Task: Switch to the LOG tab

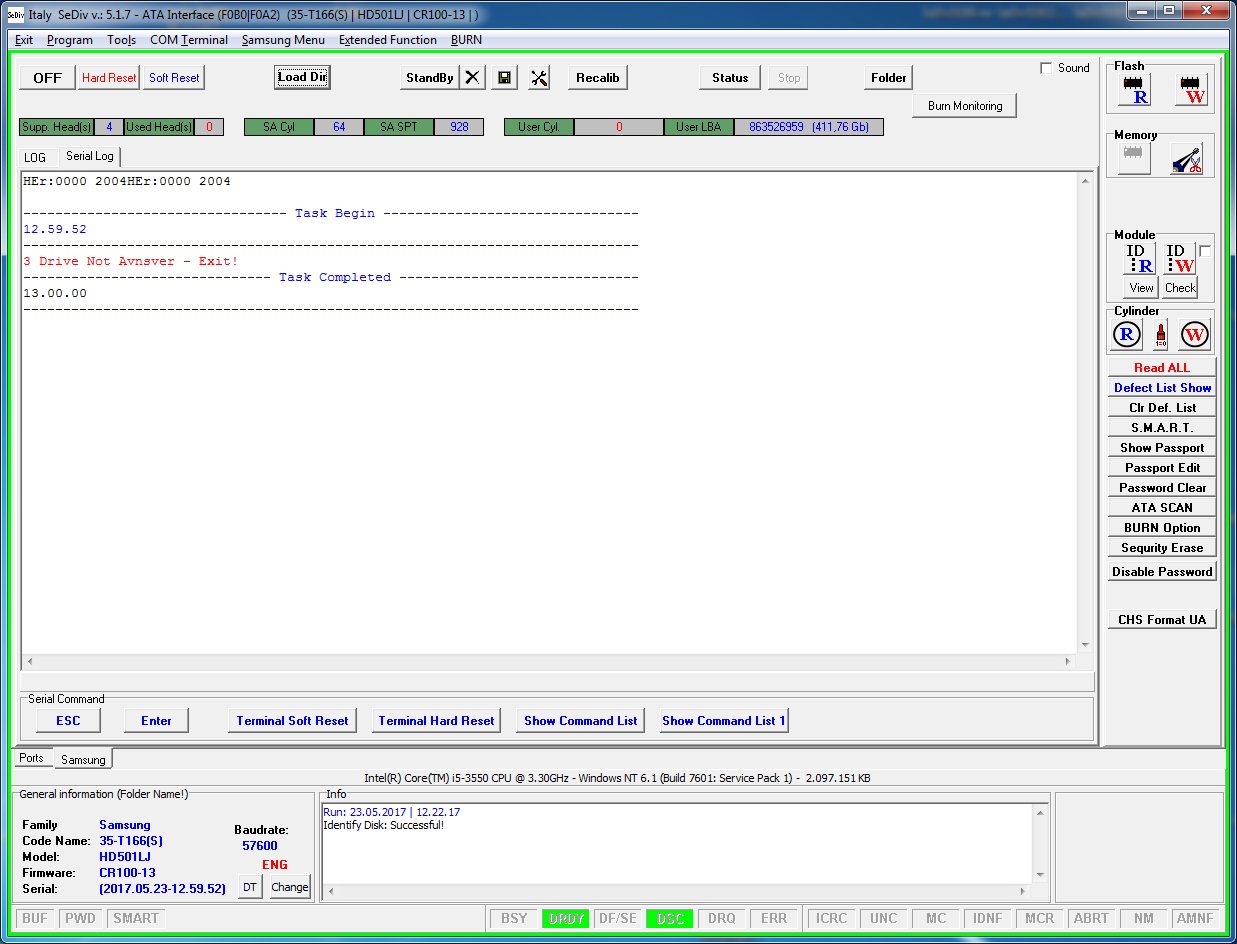Action: [x=35, y=158]
